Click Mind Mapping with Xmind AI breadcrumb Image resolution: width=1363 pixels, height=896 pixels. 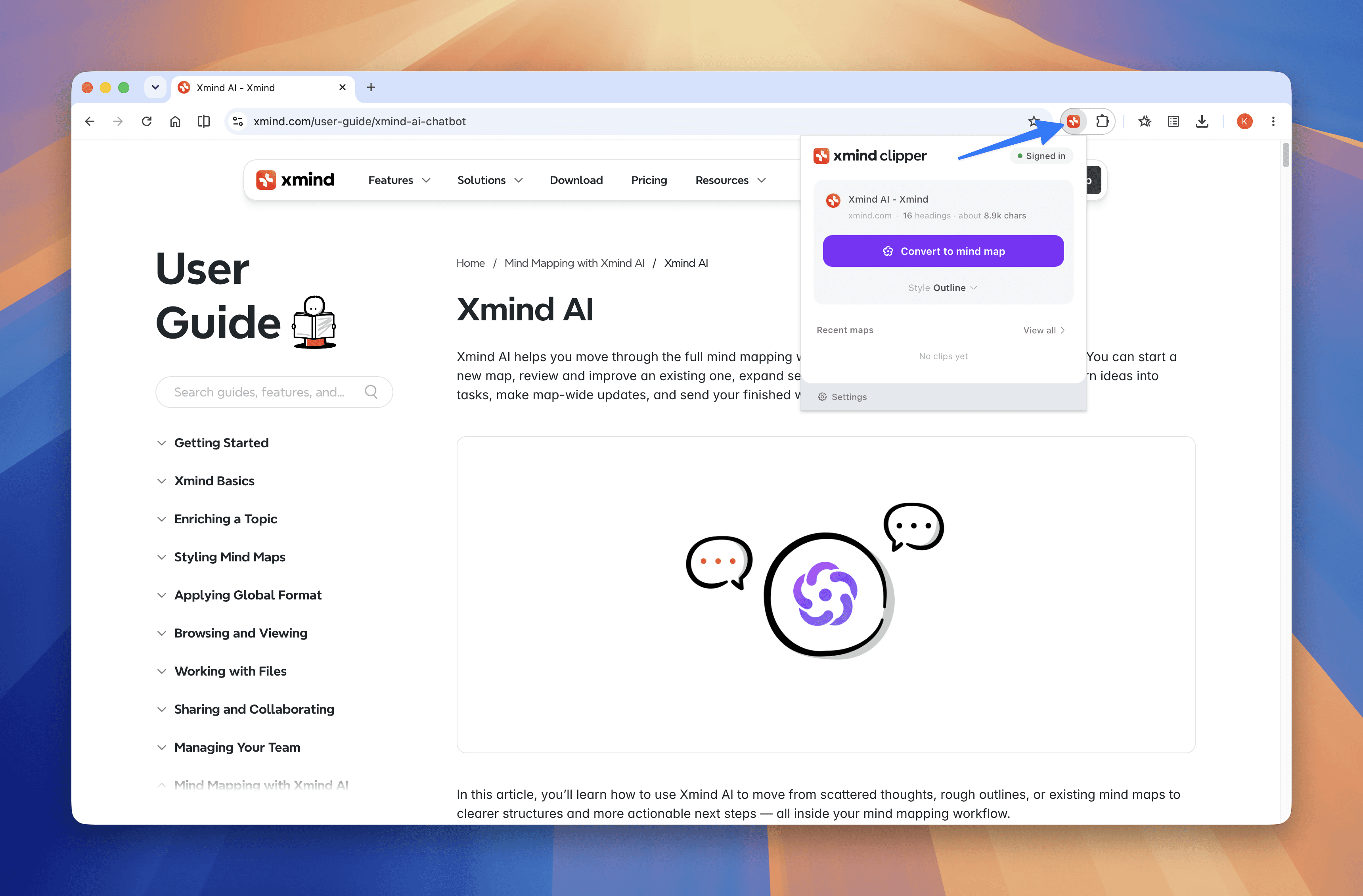point(574,263)
